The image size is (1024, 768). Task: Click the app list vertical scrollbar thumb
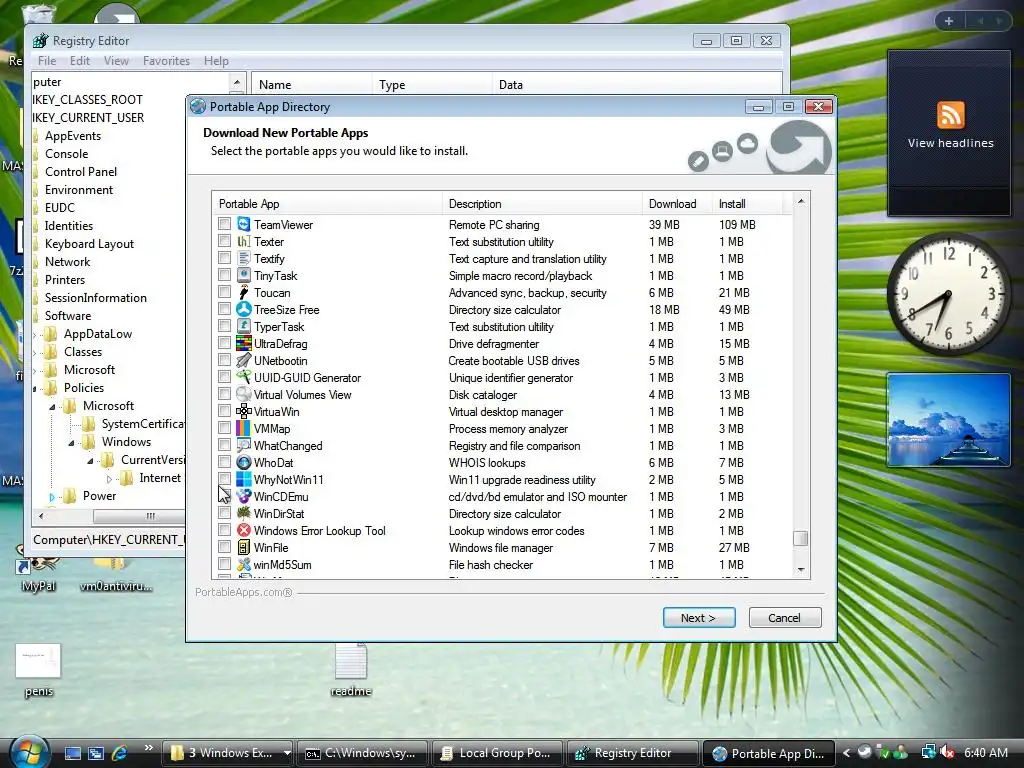click(x=801, y=538)
